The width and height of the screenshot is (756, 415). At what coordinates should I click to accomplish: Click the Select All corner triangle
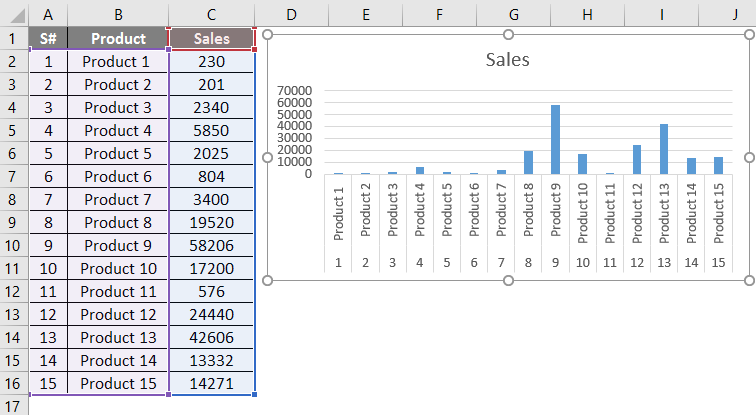point(17,16)
